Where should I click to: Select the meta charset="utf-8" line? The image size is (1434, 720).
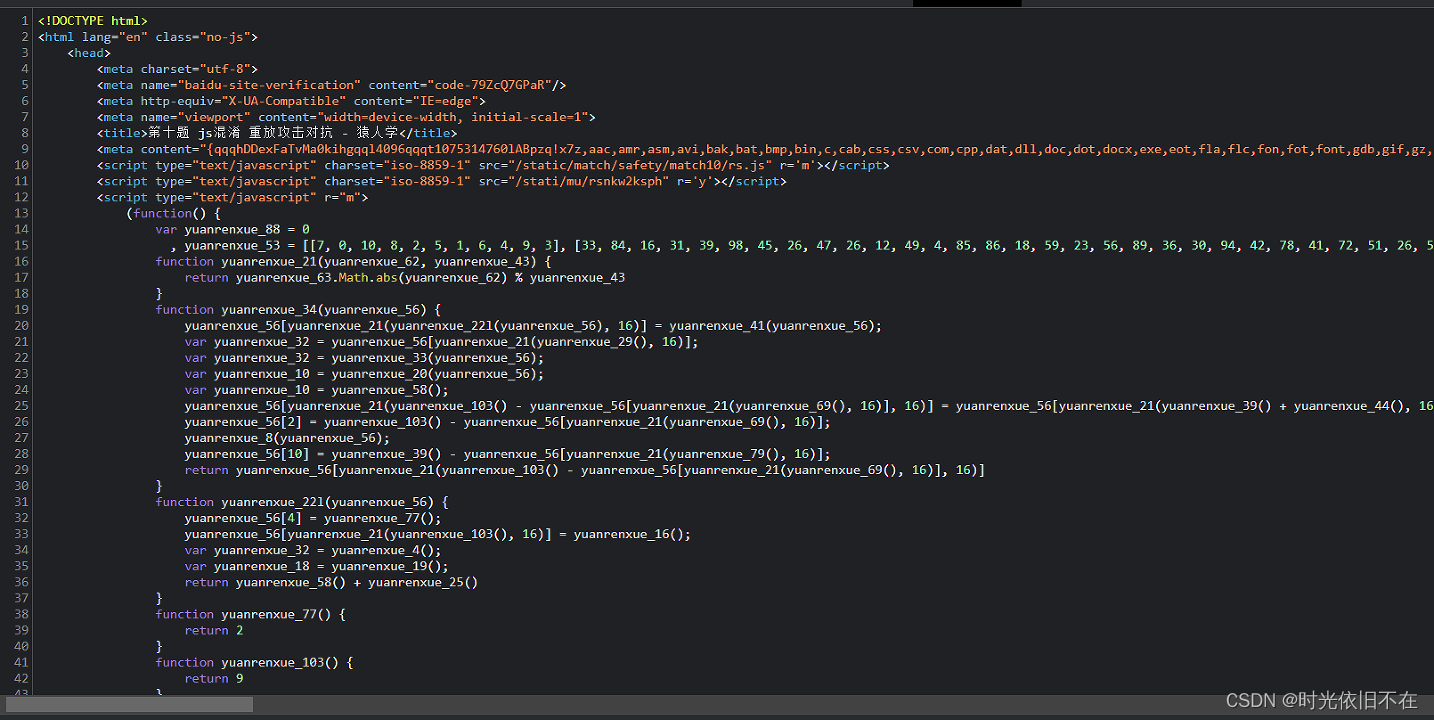177,69
